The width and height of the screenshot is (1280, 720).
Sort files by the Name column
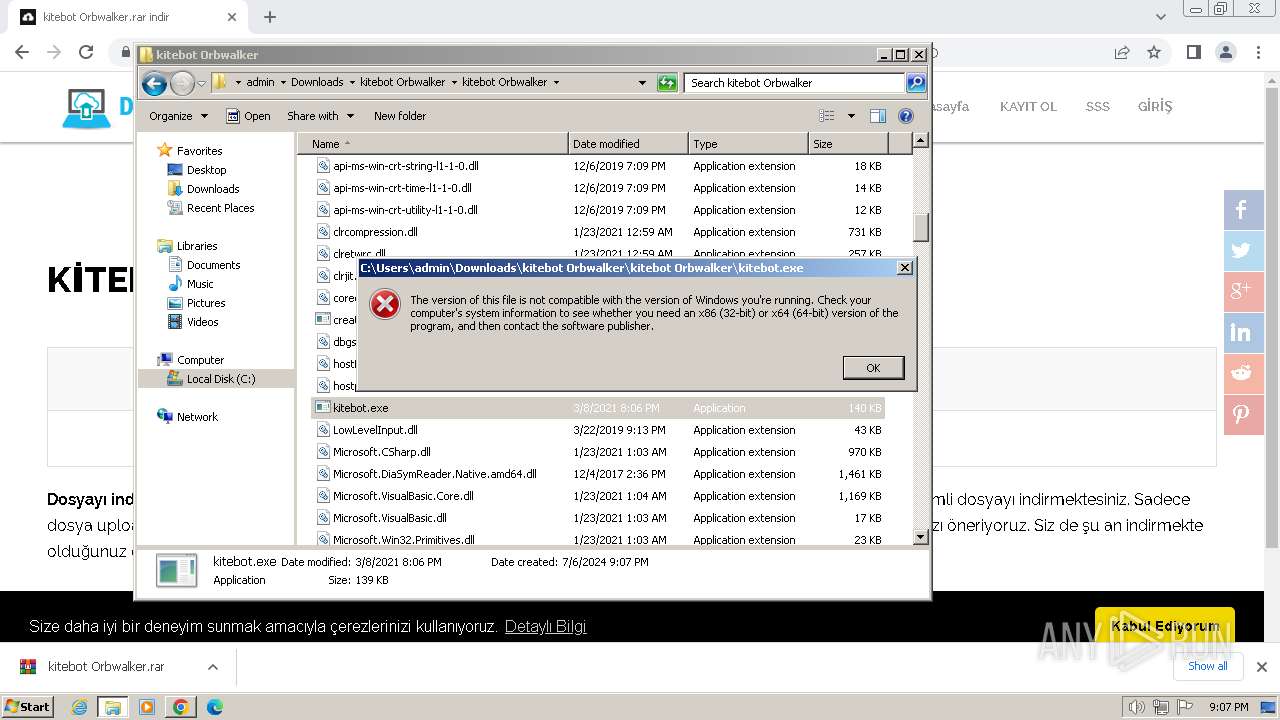(x=432, y=144)
